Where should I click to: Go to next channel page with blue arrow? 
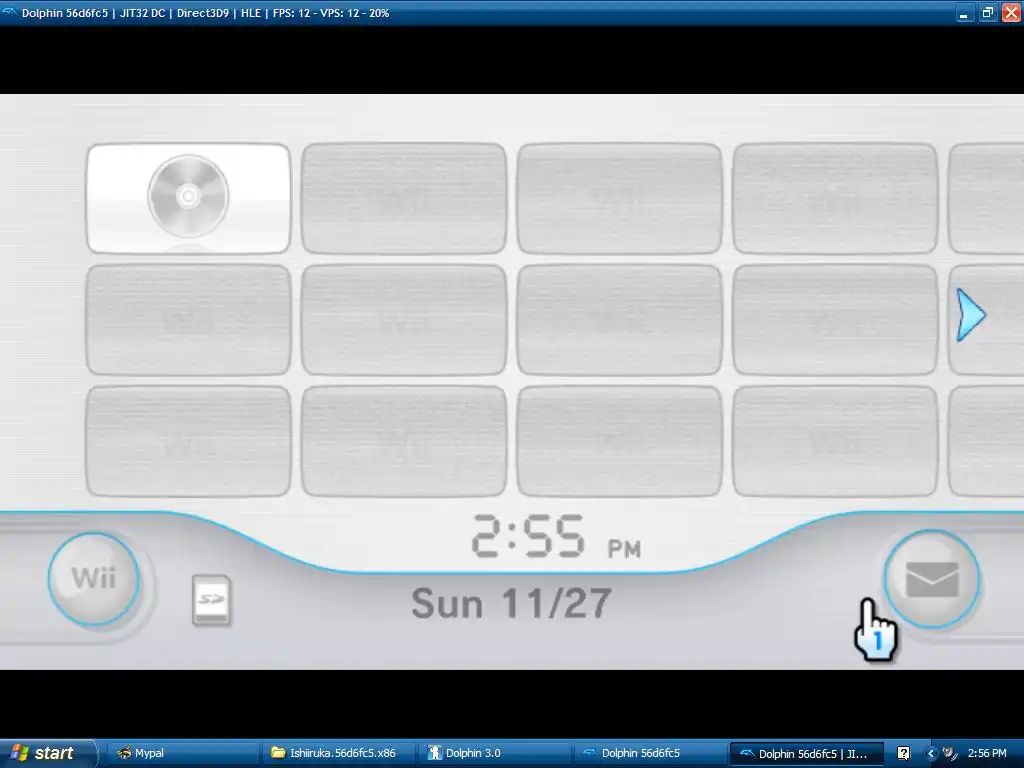pyautogui.click(x=970, y=315)
